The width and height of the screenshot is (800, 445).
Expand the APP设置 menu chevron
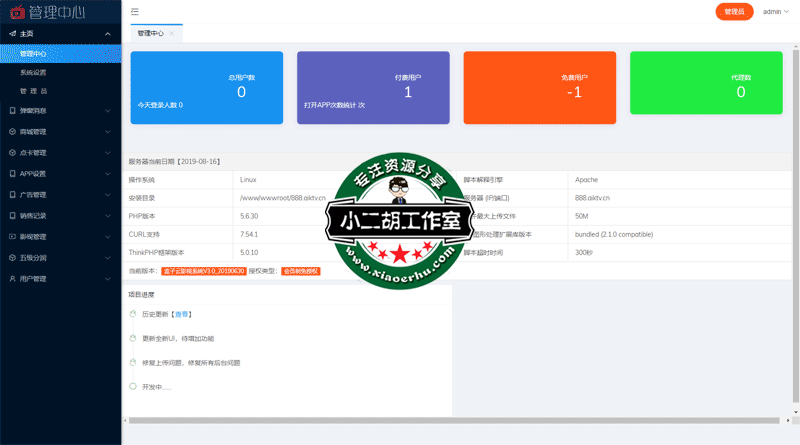(x=108, y=173)
